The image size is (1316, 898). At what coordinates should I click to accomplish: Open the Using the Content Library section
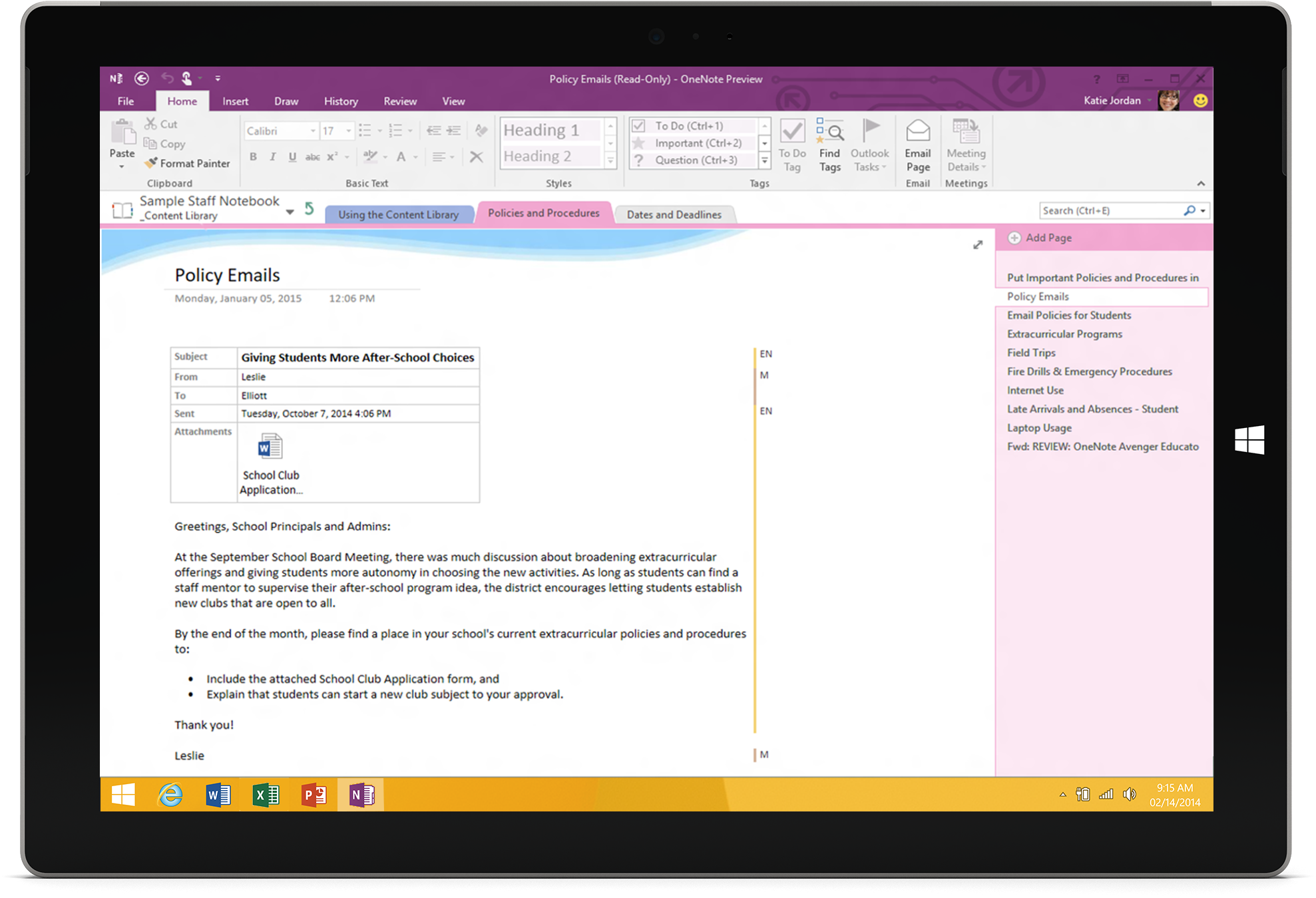pos(399,214)
